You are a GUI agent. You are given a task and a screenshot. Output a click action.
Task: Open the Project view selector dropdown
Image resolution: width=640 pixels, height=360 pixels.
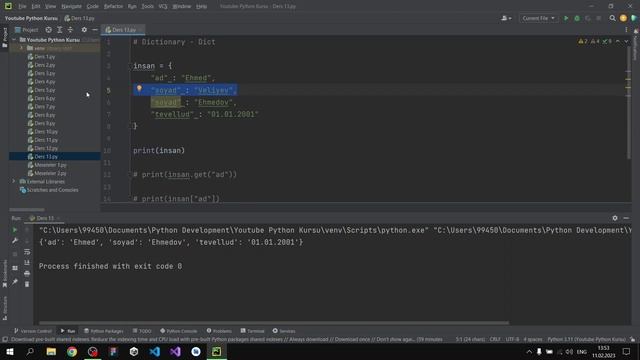[27, 30]
